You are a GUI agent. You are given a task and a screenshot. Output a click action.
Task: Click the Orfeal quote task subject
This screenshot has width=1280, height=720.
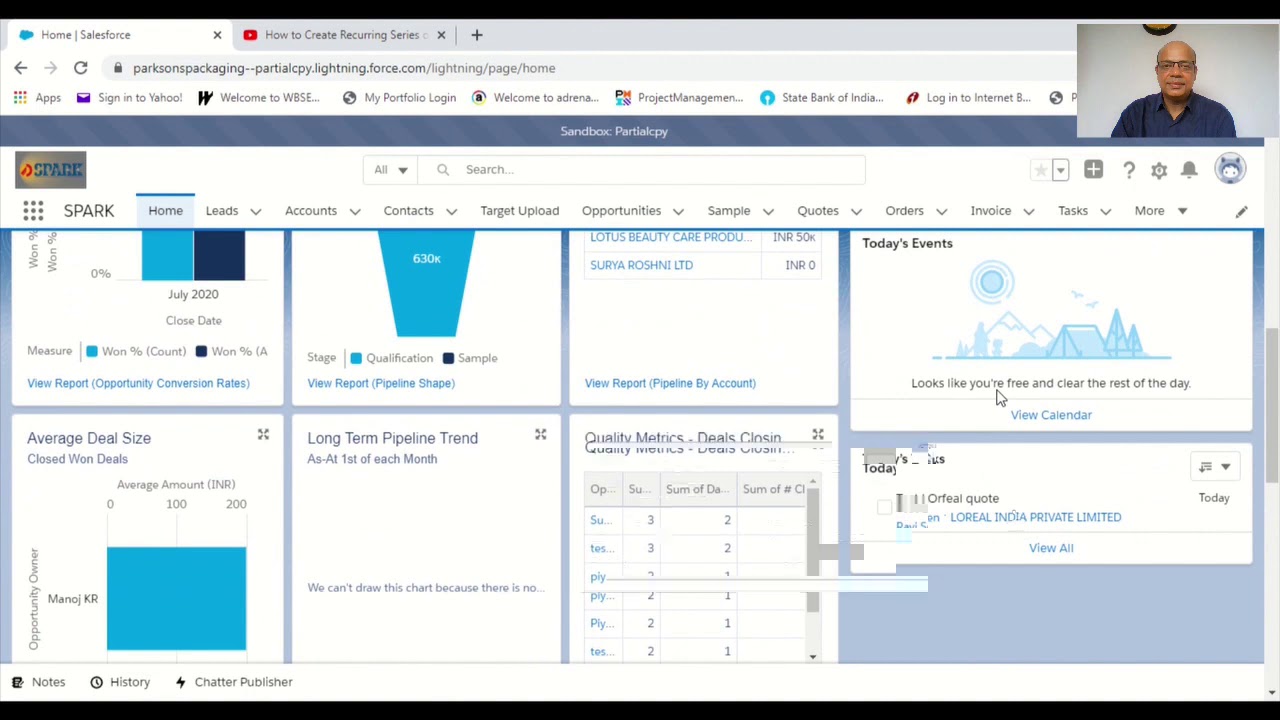[x=963, y=498]
